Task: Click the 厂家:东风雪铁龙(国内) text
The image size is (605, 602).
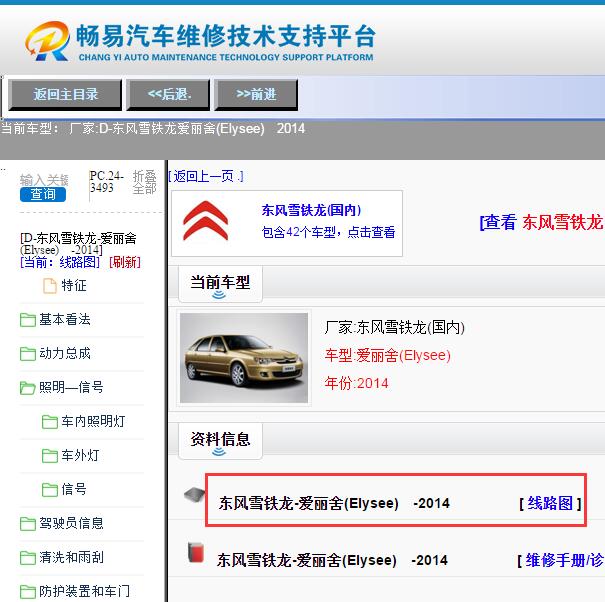Action: point(394,328)
